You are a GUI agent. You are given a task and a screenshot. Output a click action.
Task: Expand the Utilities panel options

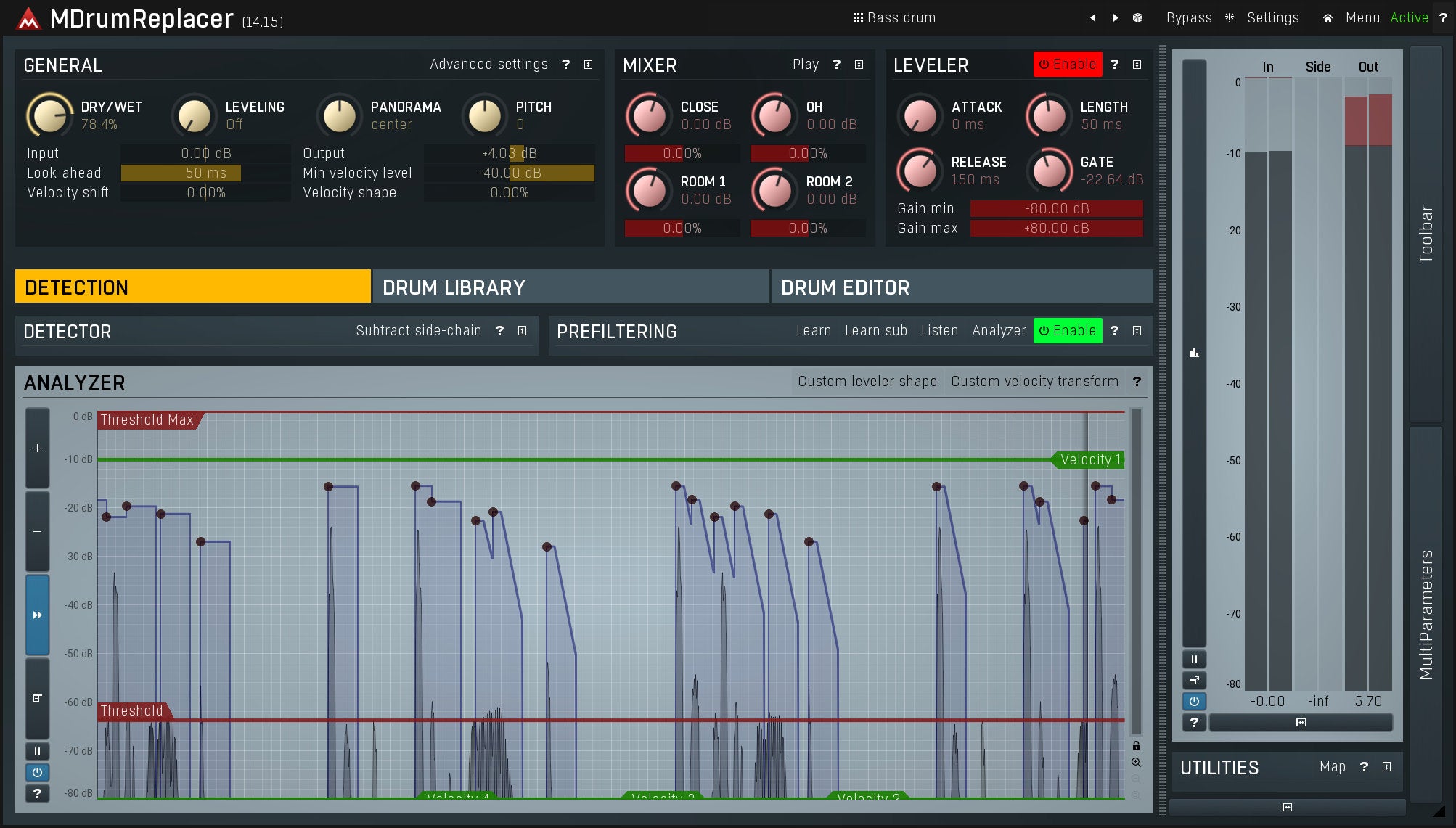coord(1386,767)
